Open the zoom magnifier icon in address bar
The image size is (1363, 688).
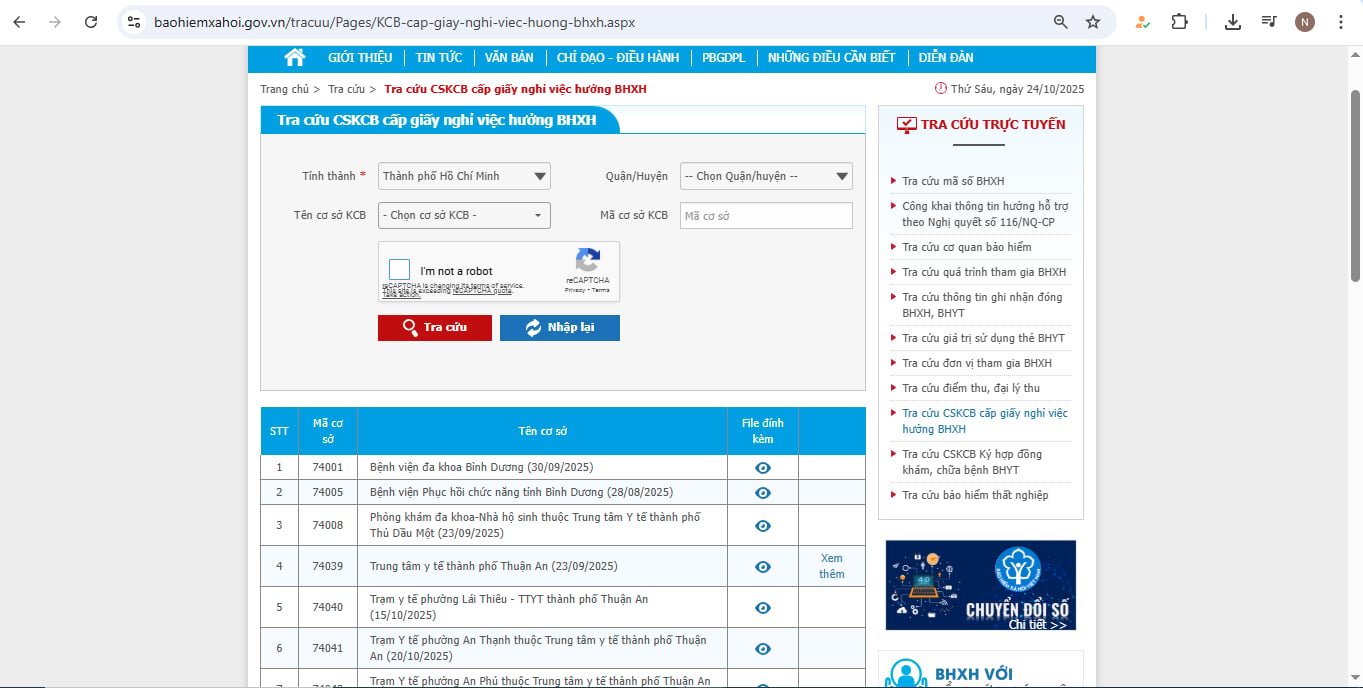coord(1061,22)
